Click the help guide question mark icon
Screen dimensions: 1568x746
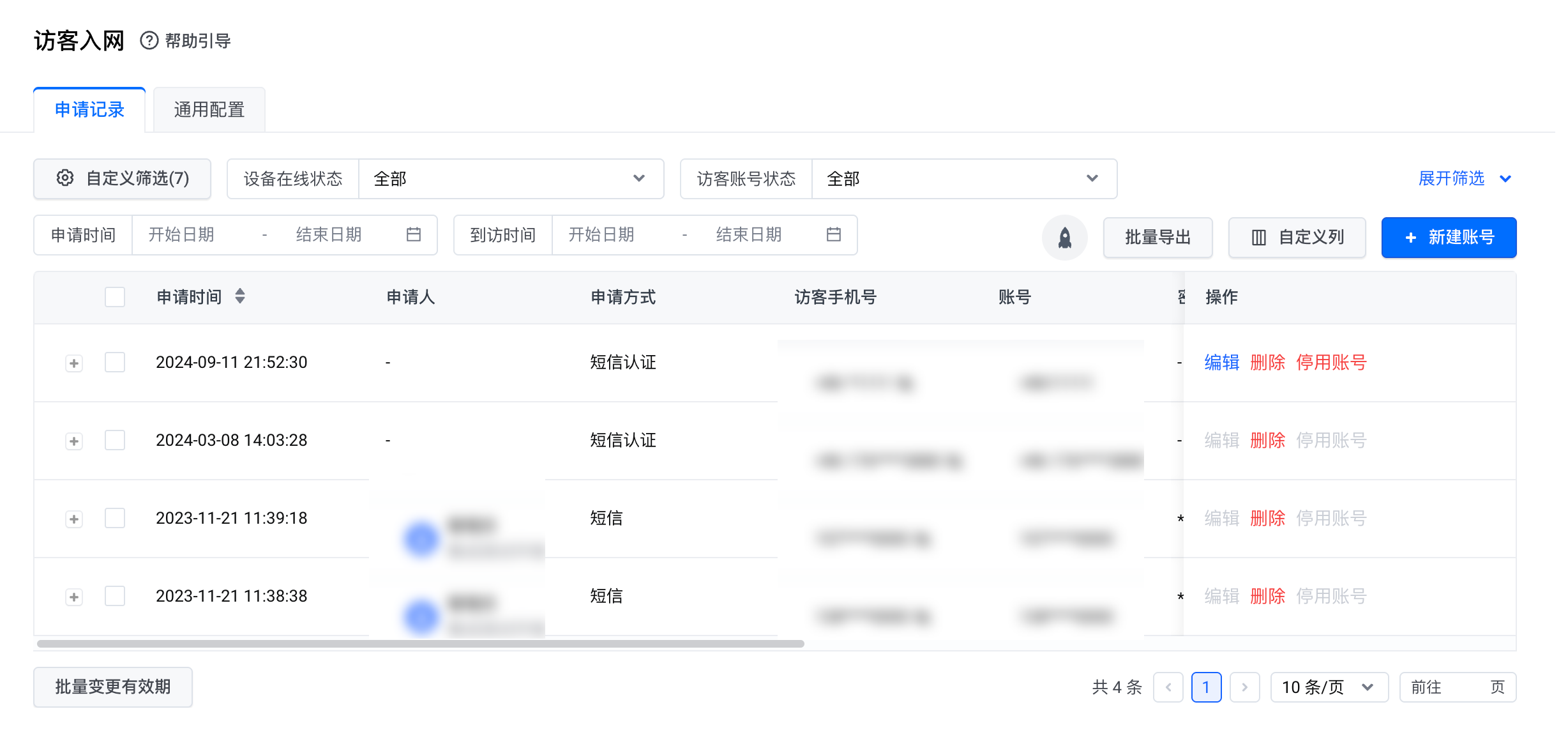pyautogui.click(x=149, y=41)
